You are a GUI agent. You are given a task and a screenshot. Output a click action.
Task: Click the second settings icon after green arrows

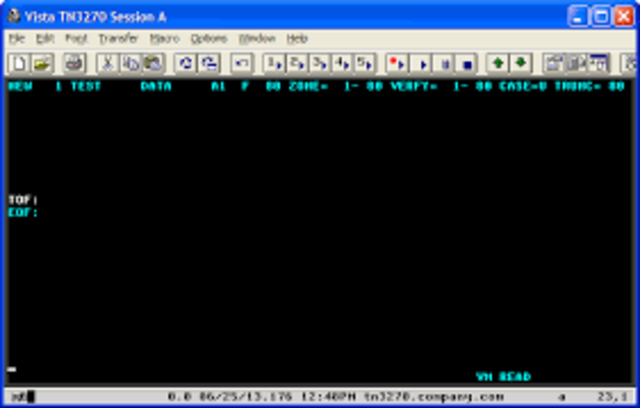(576, 63)
